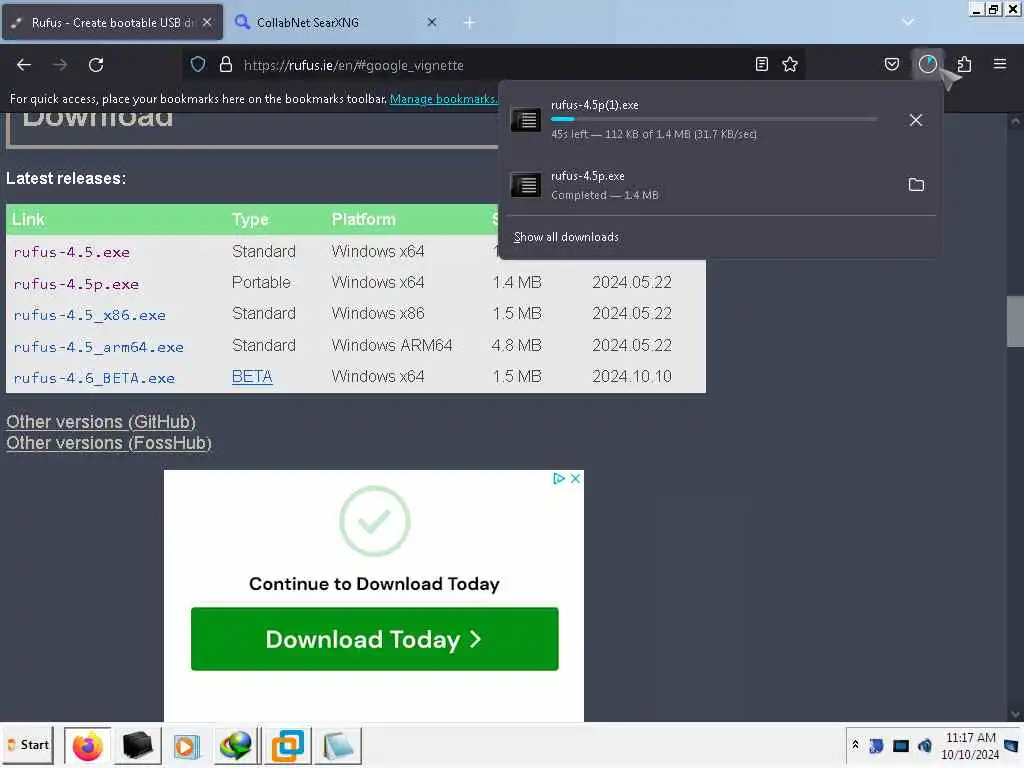
Task: Bookmark this page with the star icon
Action: (790, 64)
